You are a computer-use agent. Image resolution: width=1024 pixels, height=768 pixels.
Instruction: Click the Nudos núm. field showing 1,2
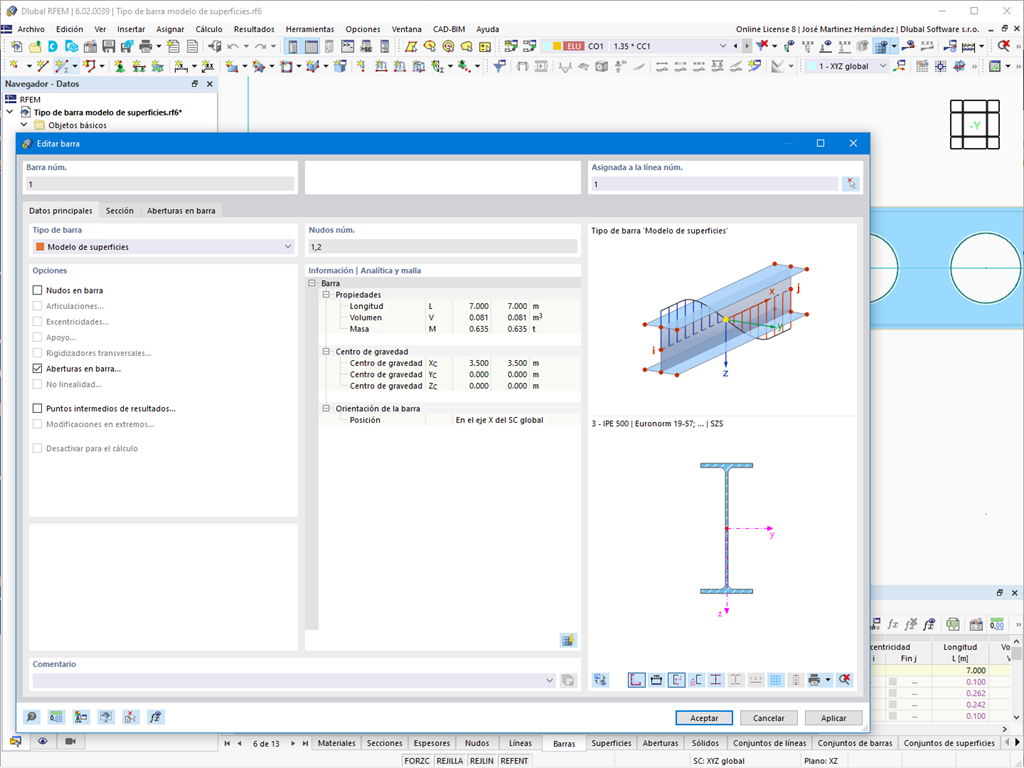pyautogui.click(x=443, y=247)
